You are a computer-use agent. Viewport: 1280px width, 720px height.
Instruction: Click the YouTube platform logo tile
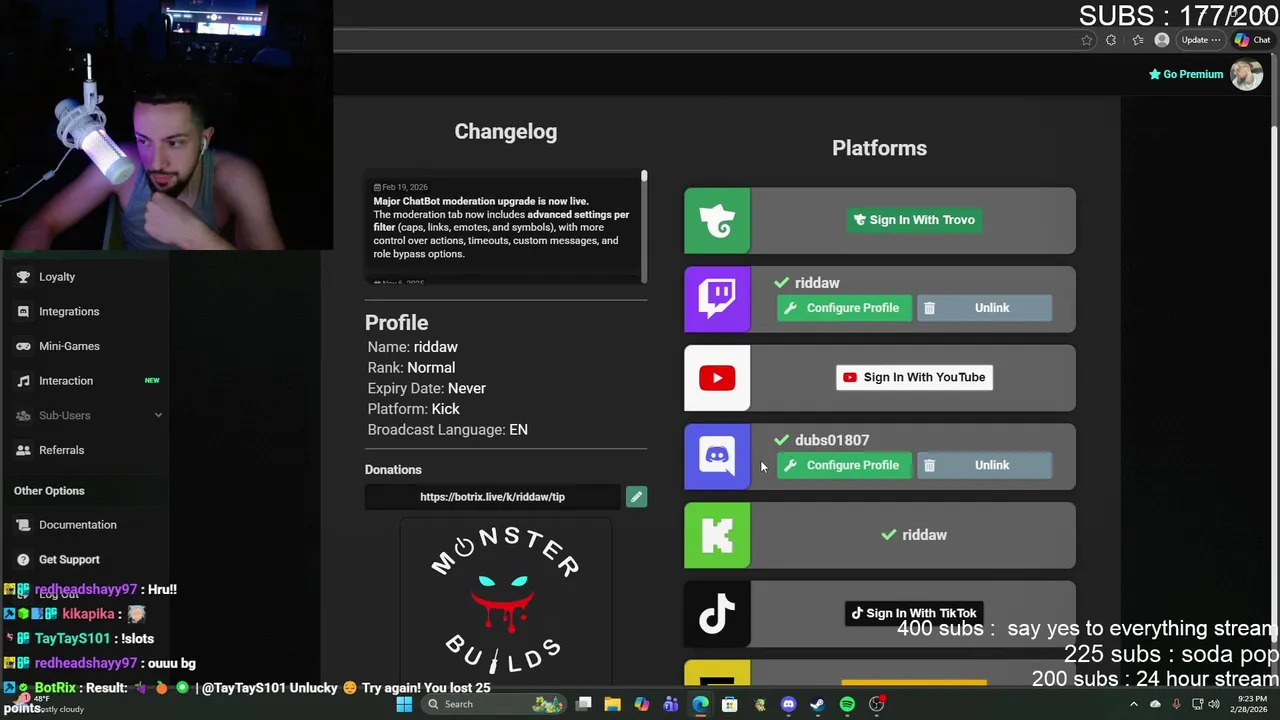[717, 378]
